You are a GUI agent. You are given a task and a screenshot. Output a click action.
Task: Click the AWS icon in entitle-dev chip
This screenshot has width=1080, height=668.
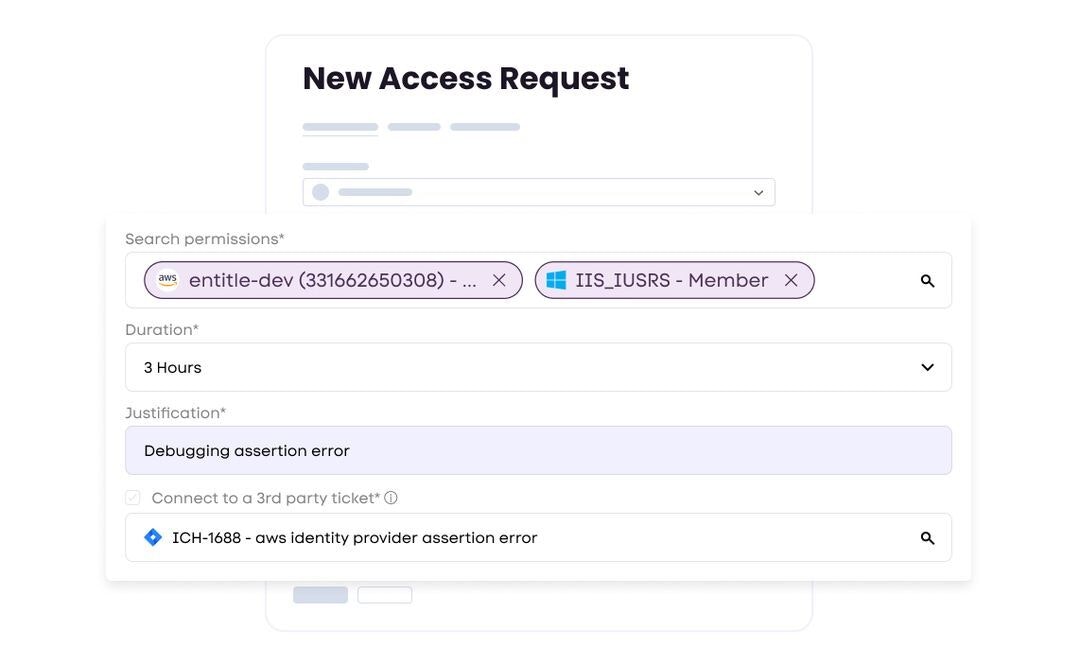coord(167,281)
